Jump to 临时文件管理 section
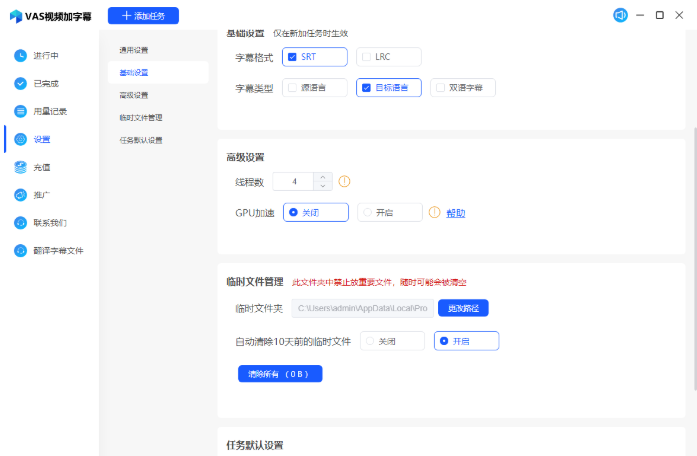The image size is (697, 456). click(x=141, y=117)
